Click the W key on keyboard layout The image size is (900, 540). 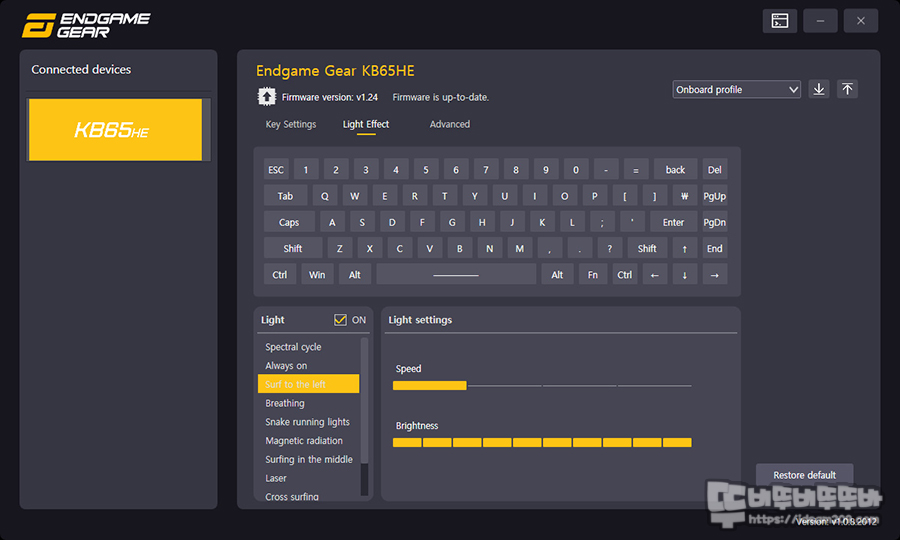click(355, 196)
